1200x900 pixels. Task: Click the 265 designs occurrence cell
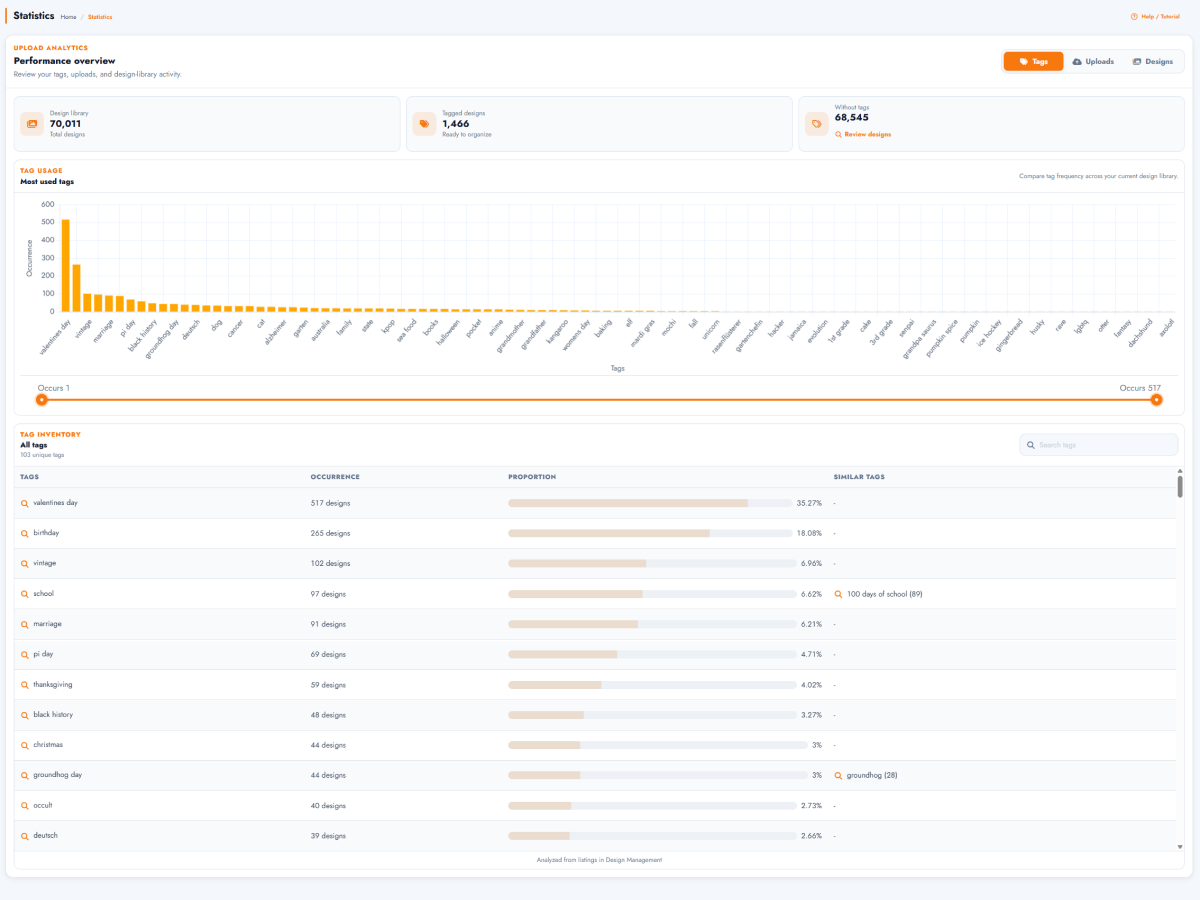point(331,533)
